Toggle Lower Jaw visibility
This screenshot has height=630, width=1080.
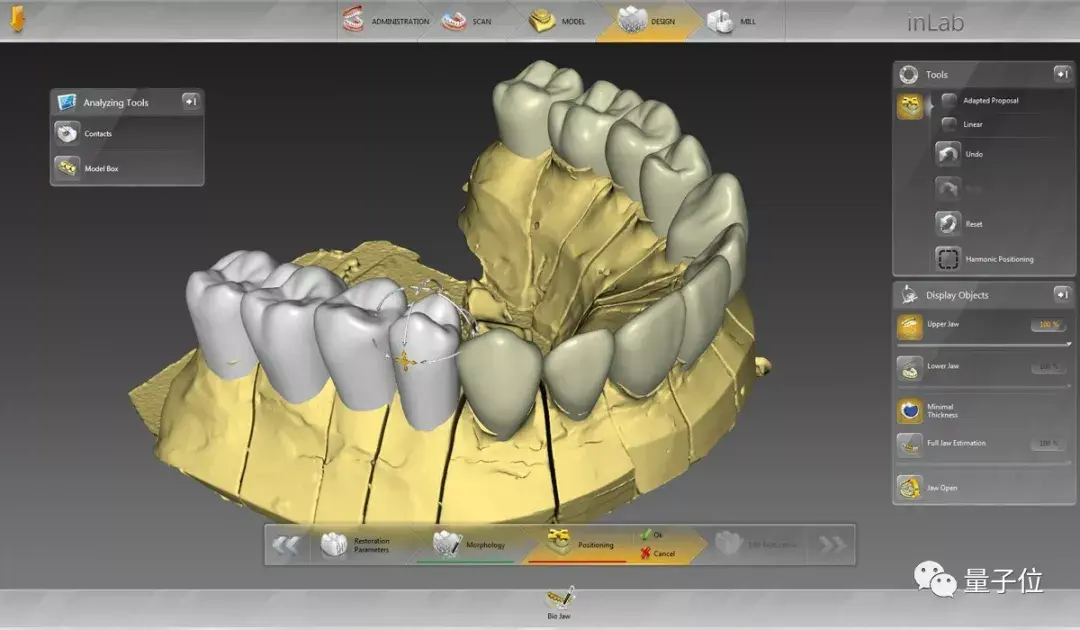[x=910, y=368]
